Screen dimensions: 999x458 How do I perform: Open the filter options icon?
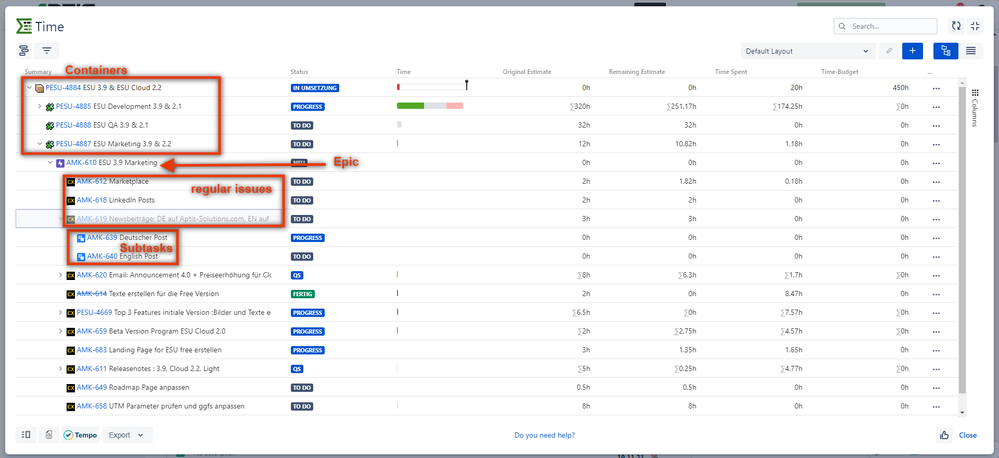(47, 50)
